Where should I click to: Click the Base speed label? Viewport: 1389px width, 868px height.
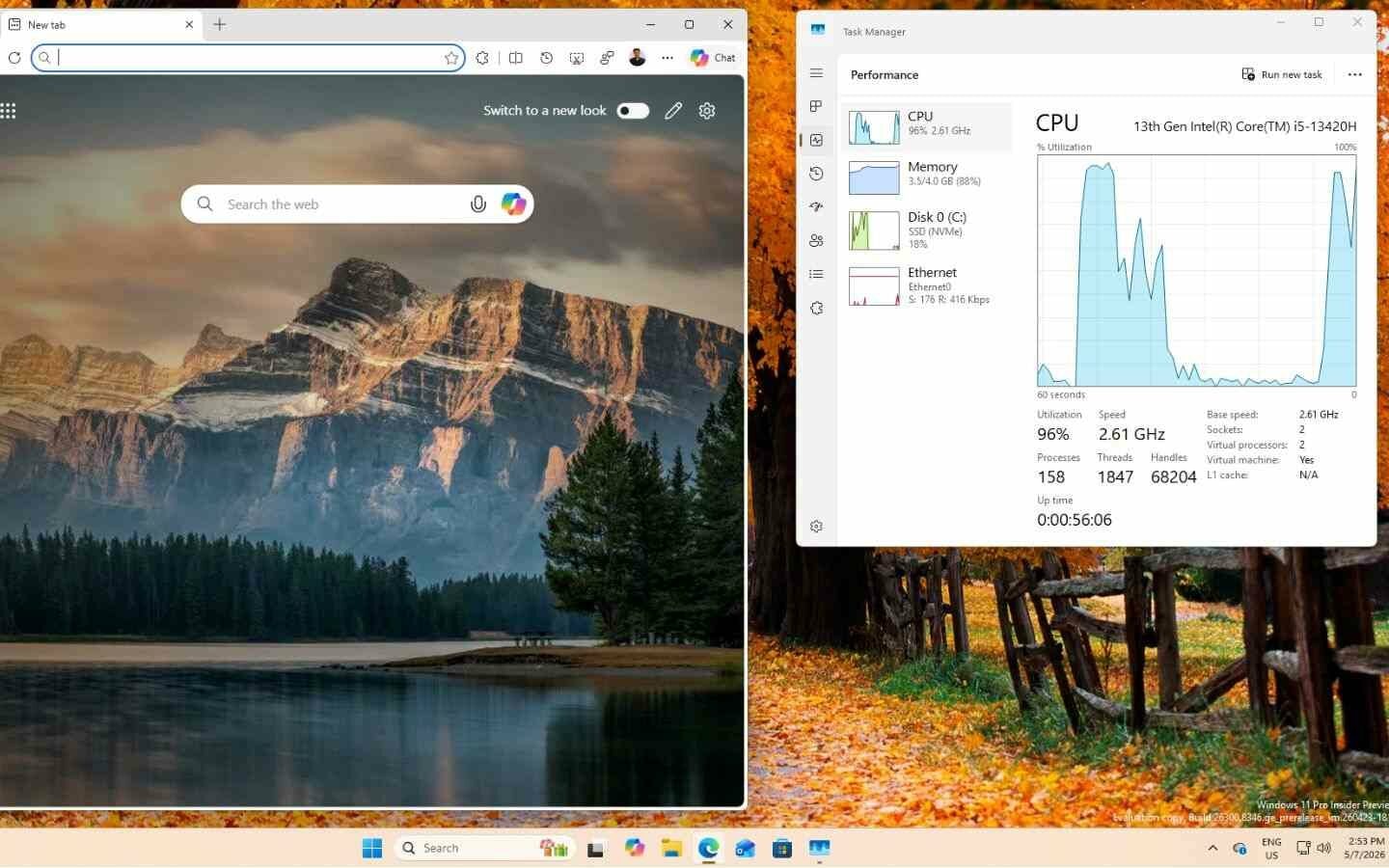(x=1232, y=415)
